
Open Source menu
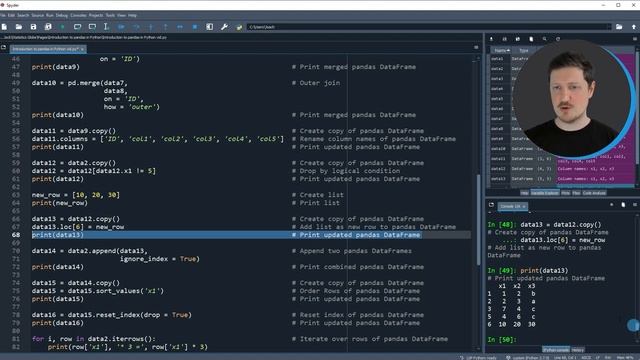[38, 16]
